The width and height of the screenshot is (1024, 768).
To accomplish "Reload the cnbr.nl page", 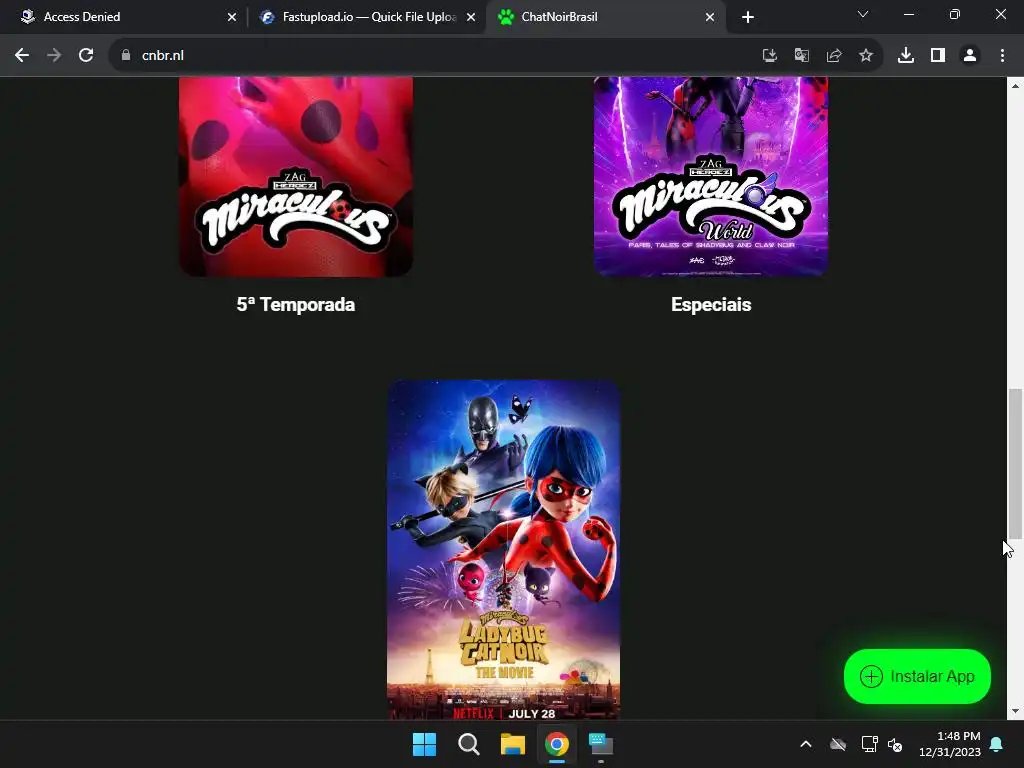I will pos(86,56).
